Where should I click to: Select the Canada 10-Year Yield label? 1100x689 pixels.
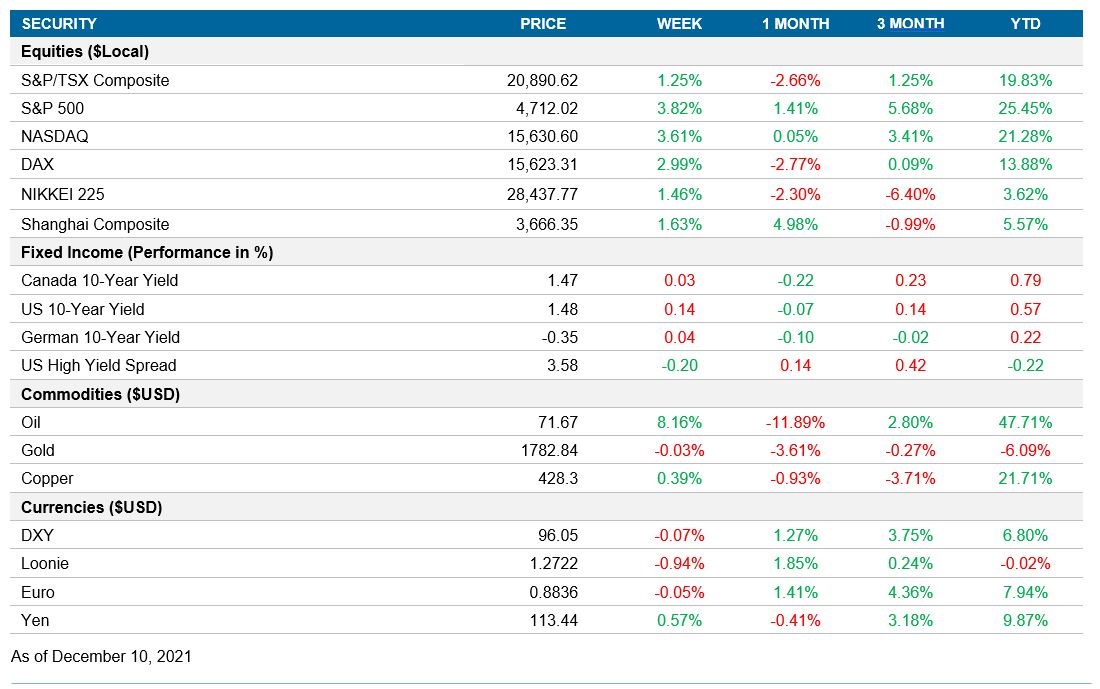(x=100, y=281)
